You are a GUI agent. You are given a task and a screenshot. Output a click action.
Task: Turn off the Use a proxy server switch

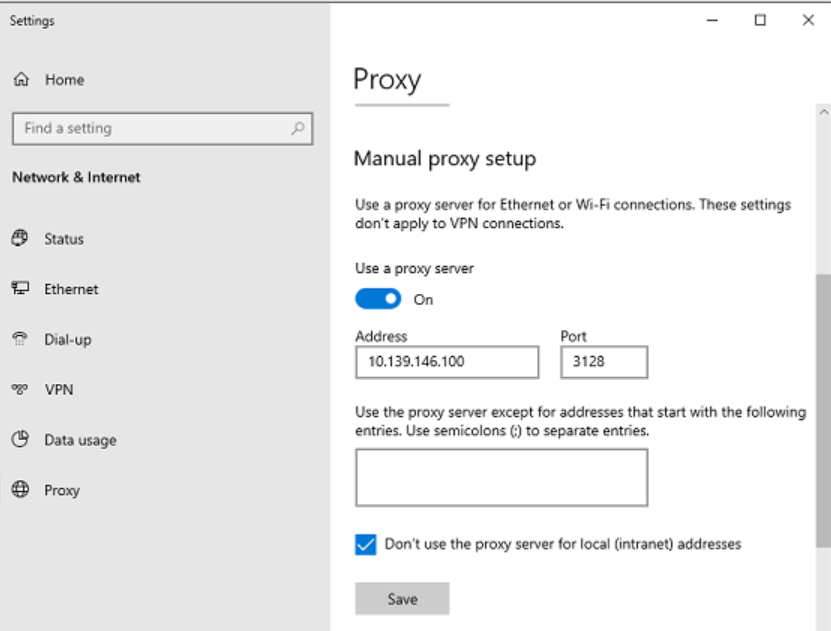[x=378, y=299]
